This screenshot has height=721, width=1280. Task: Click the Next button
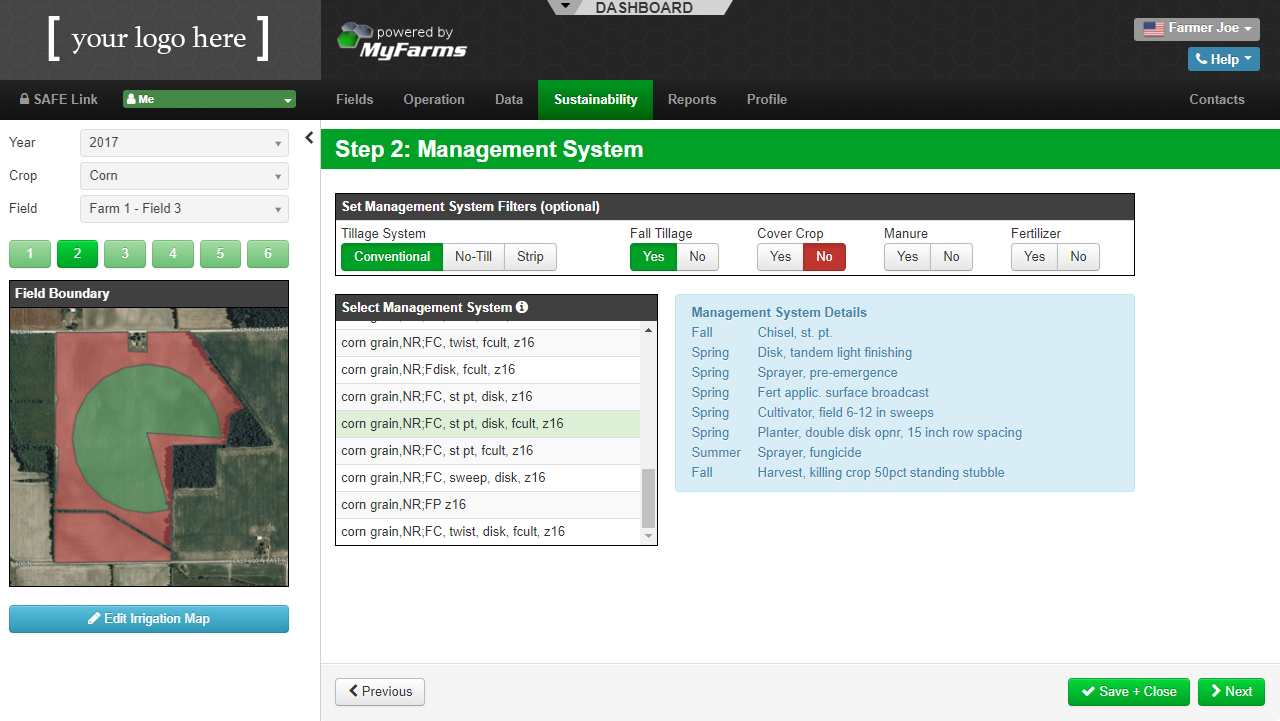click(x=1231, y=692)
